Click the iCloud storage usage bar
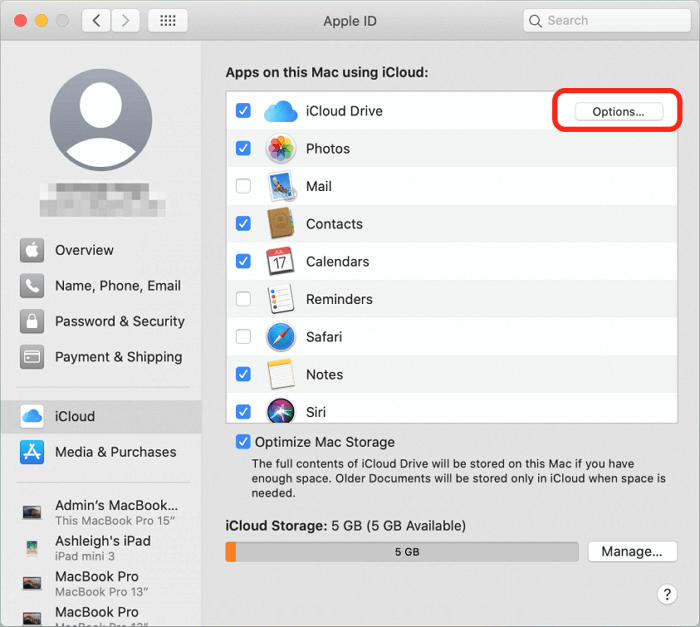This screenshot has height=627, width=700. tap(402, 552)
